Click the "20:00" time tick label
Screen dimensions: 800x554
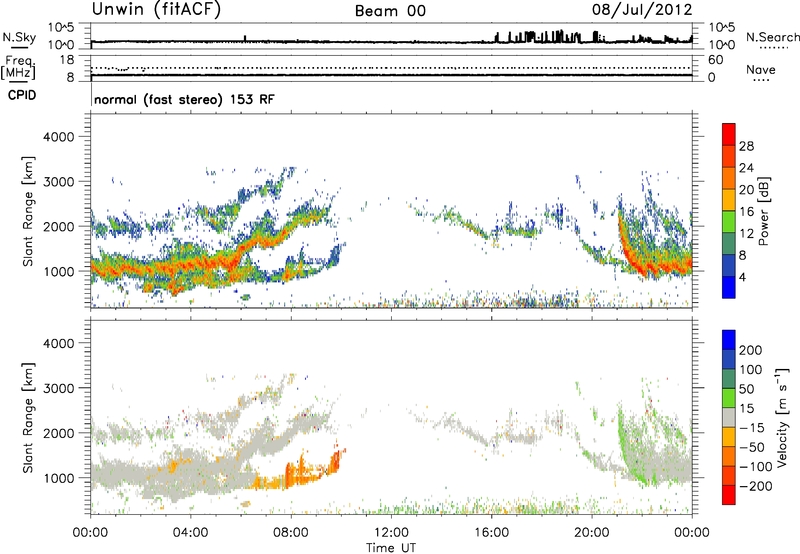(x=591, y=533)
